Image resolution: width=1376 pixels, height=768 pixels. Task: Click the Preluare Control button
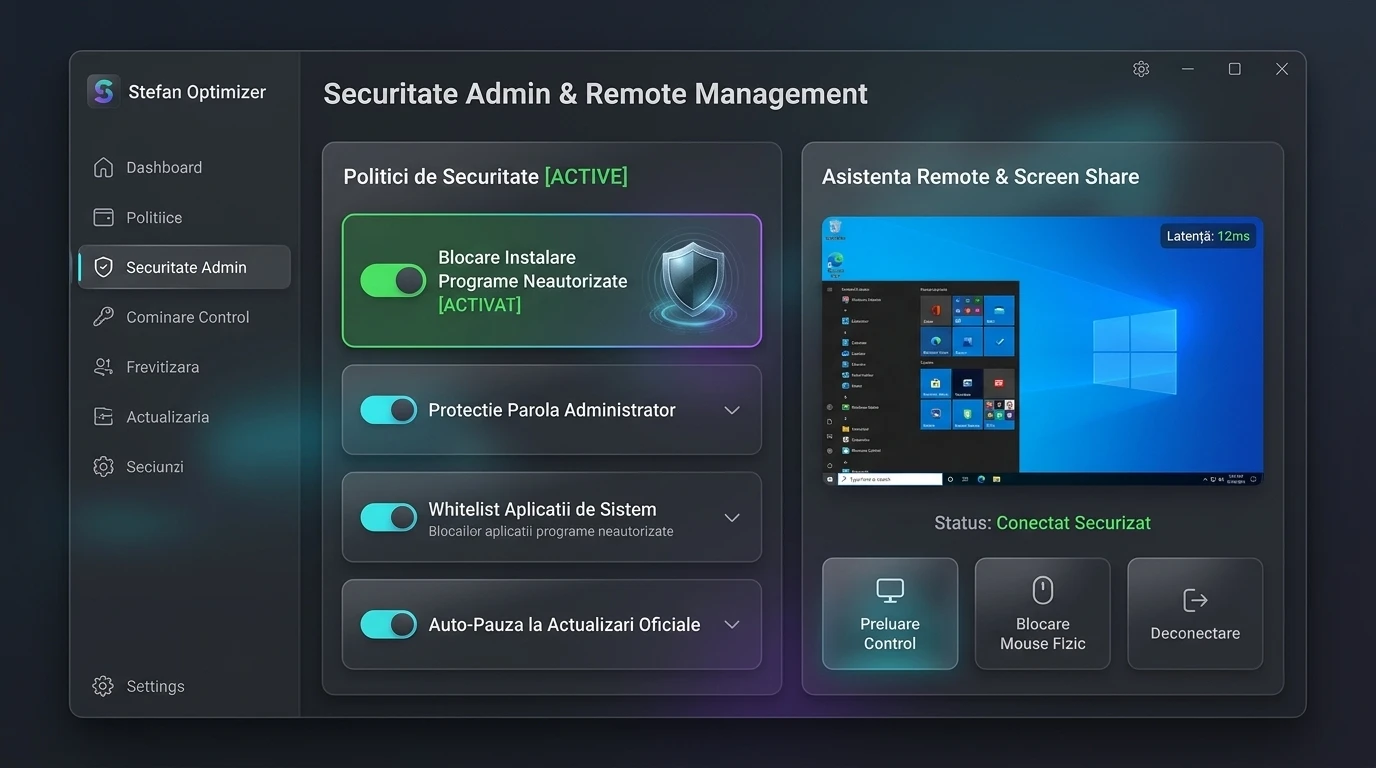[890, 614]
